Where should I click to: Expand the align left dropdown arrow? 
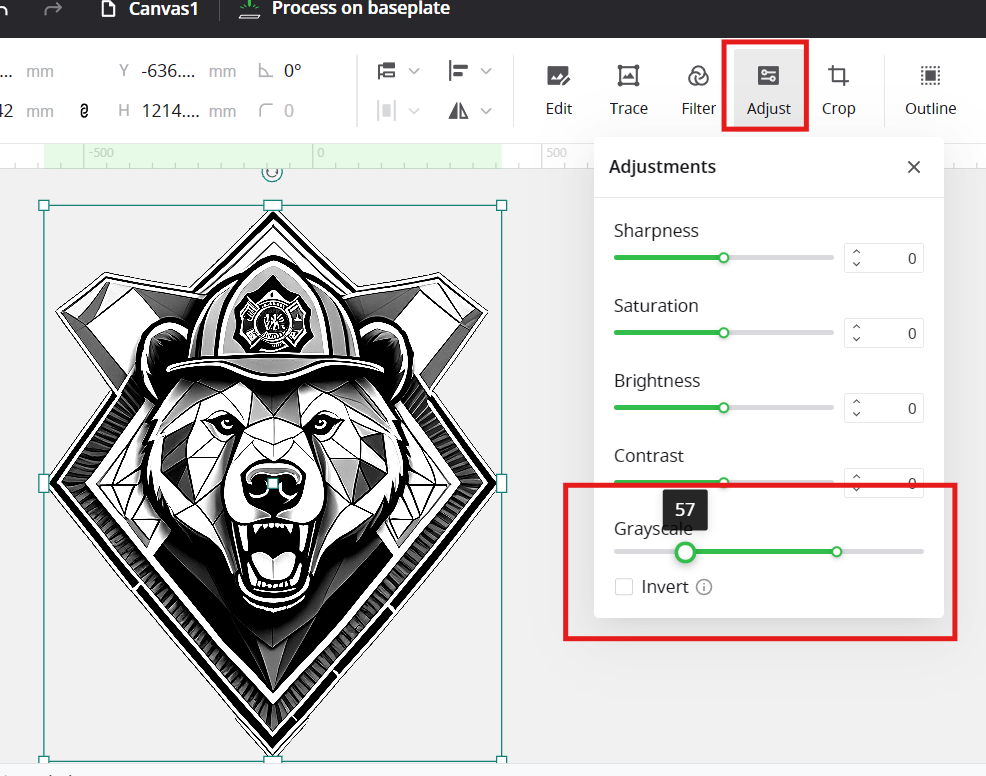click(x=485, y=71)
